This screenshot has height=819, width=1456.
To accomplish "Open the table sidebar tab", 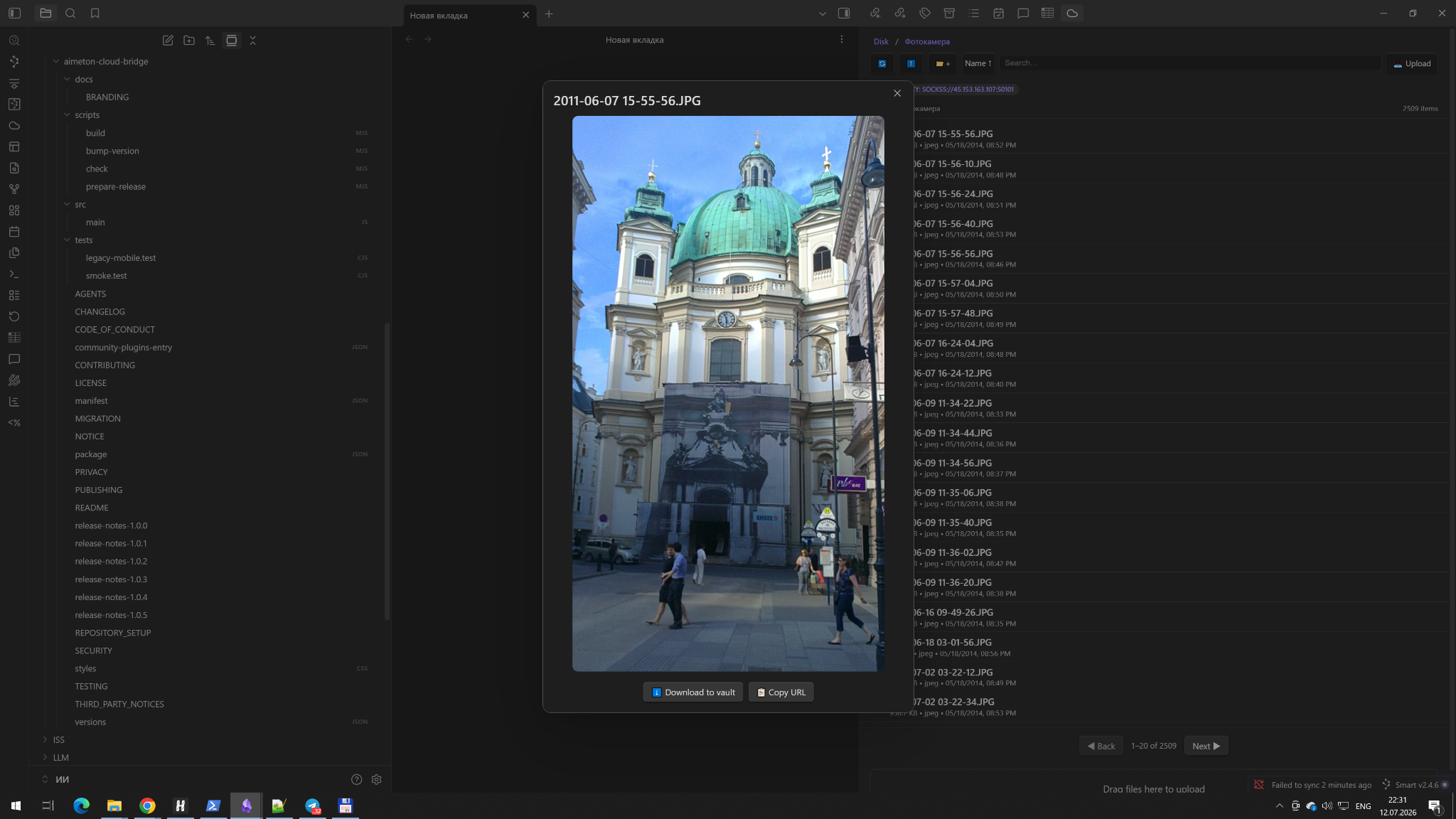I will click(x=1047, y=14).
